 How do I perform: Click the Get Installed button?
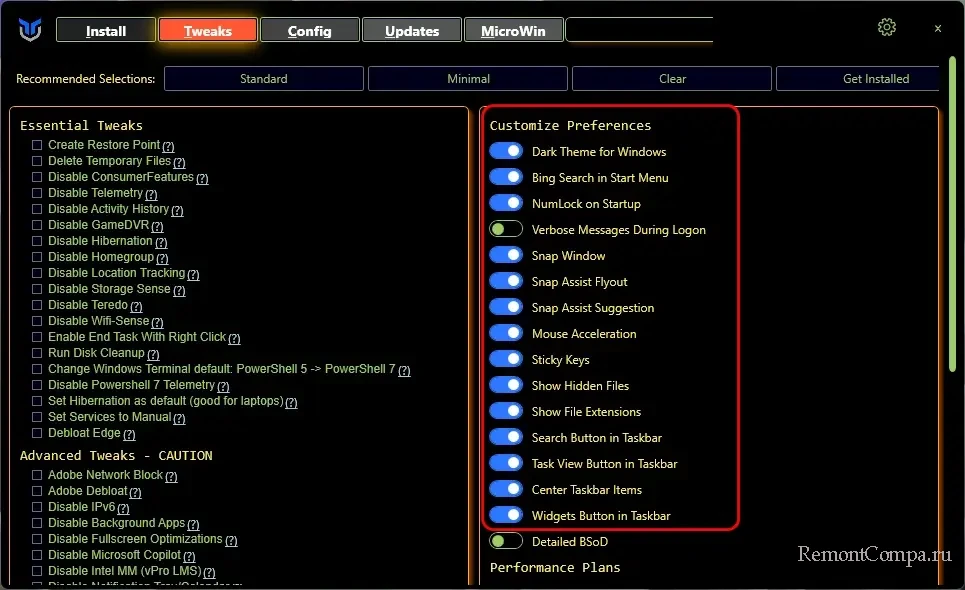pos(858,79)
